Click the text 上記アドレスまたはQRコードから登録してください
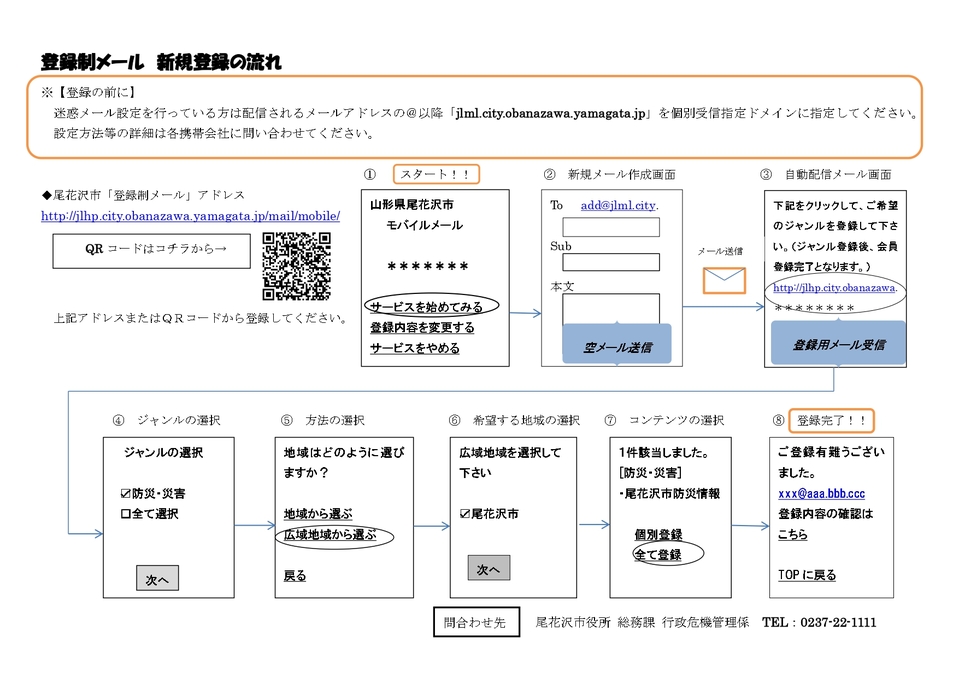959x678 pixels. tap(201, 318)
